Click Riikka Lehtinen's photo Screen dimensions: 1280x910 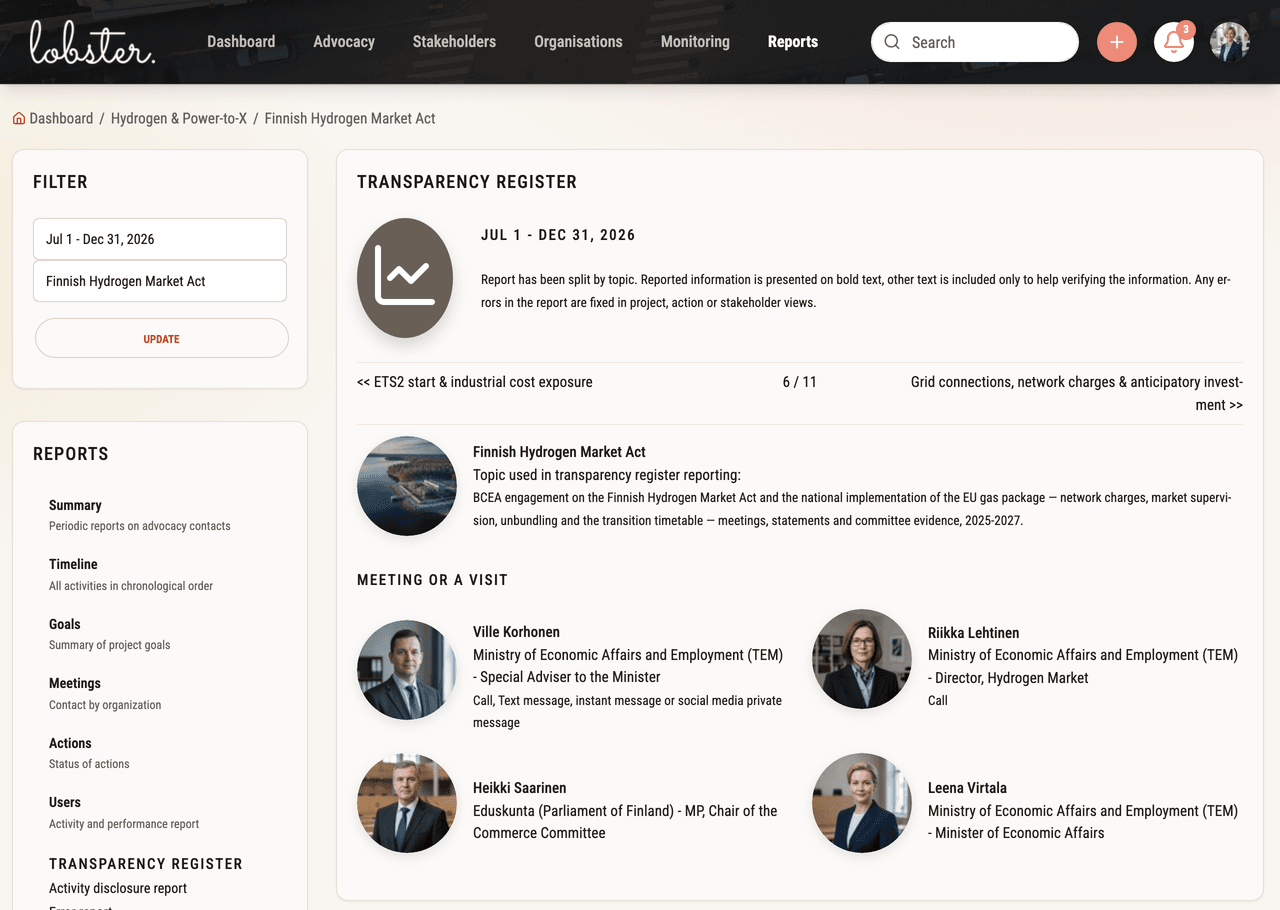click(x=862, y=659)
